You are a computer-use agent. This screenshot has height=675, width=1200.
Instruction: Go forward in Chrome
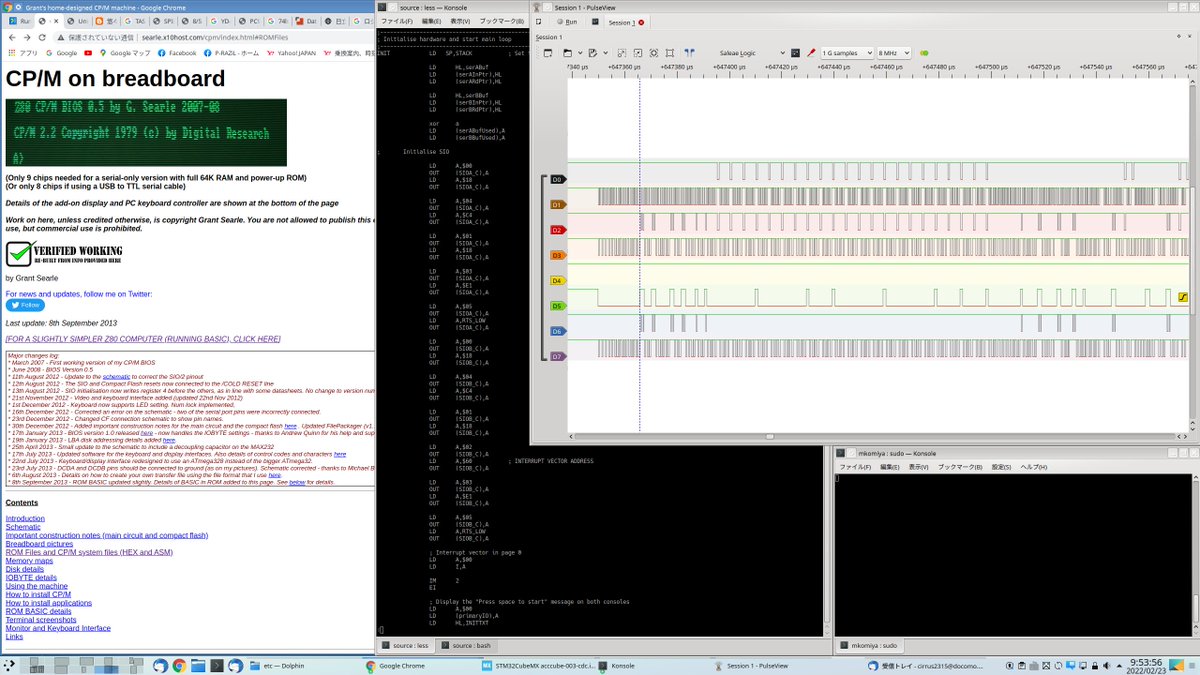coord(27,37)
